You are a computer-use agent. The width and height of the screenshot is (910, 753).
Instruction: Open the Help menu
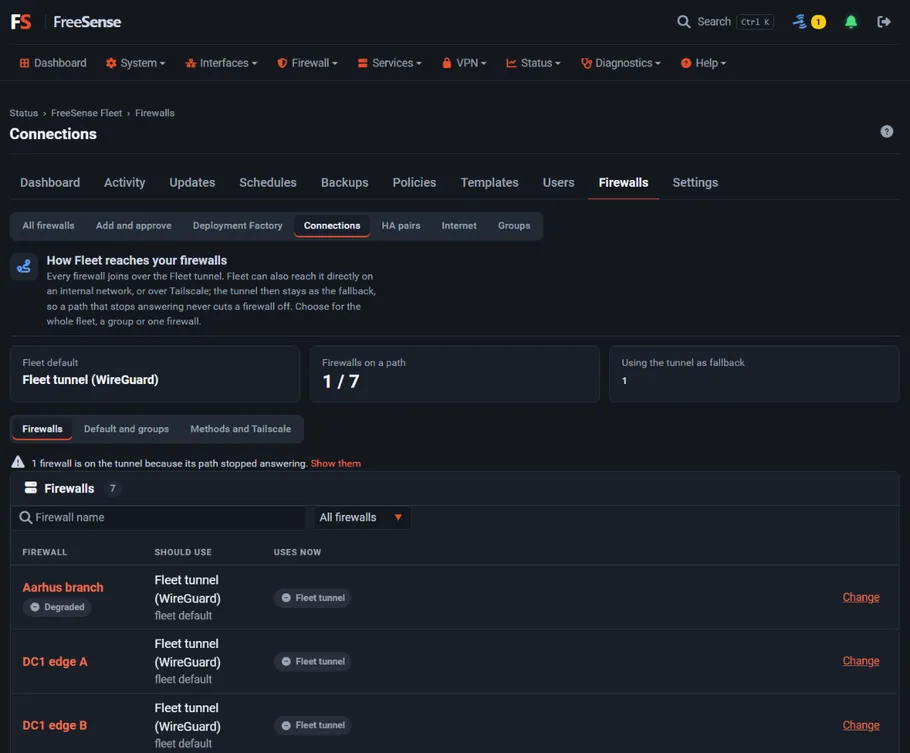pyautogui.click(x=703, y=63)
